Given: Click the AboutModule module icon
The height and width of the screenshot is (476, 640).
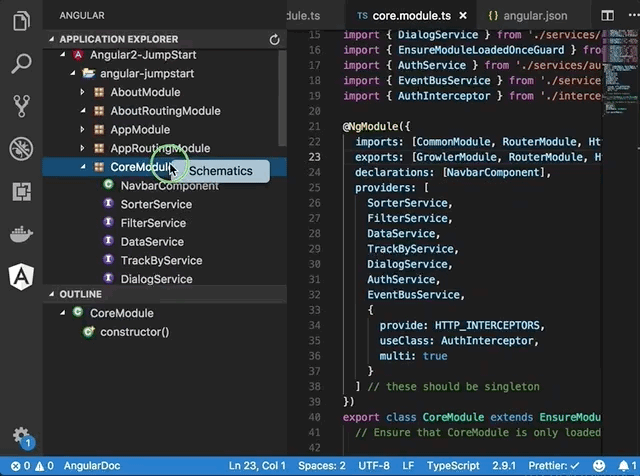Looking at the screenshot, I should click(99, 92).
